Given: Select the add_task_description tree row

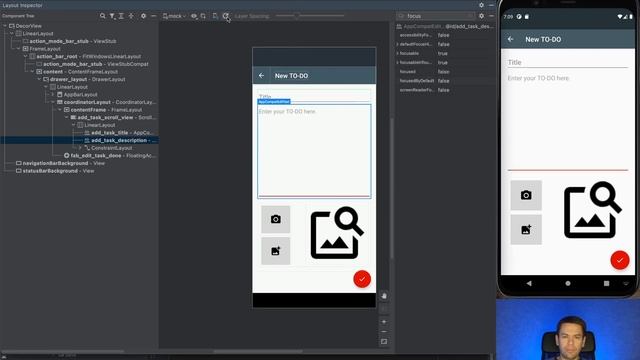Looking at the screenshot, I should (x=80, y=140).
